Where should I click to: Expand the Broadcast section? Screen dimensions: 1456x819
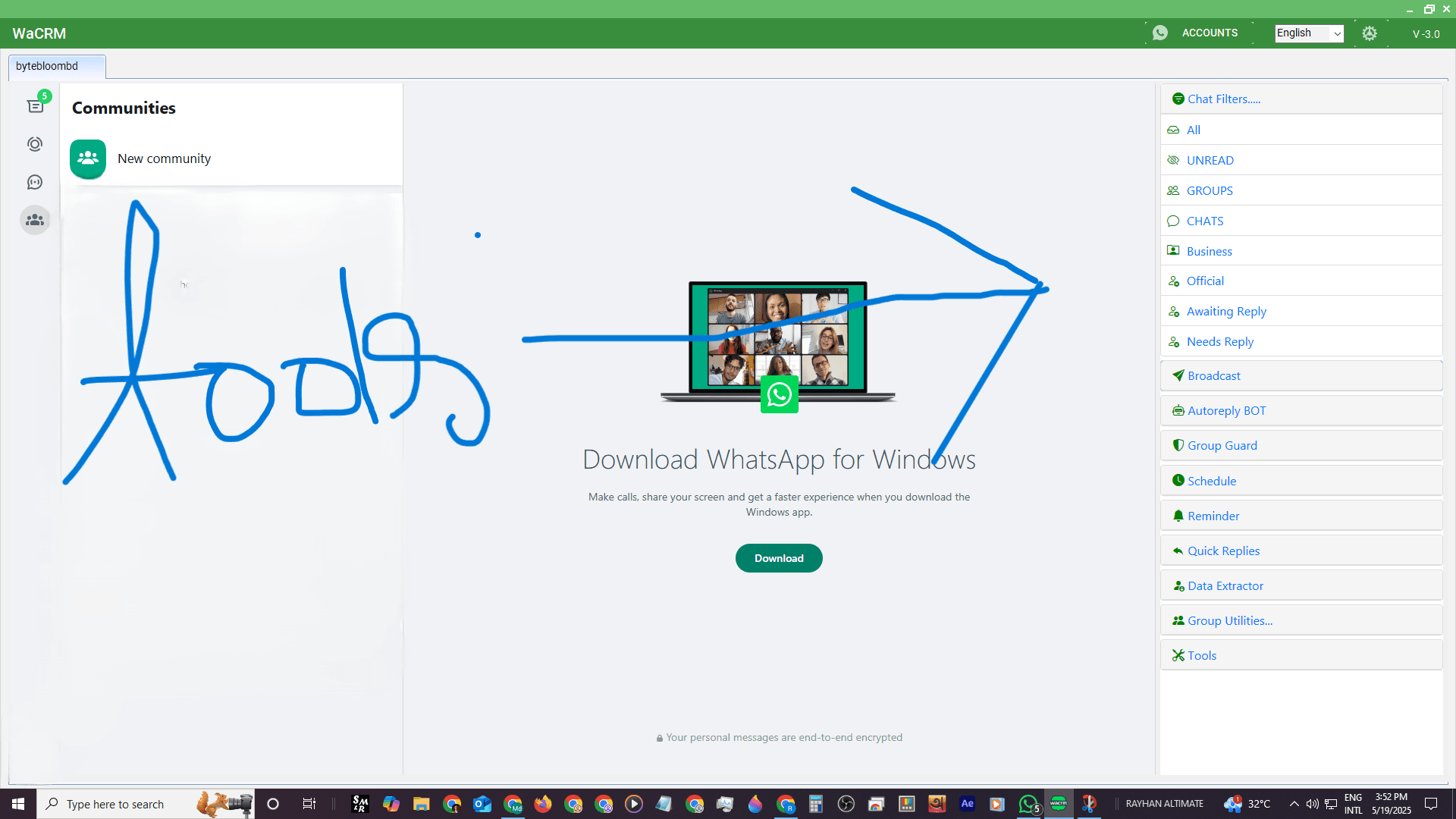[1301, 375]
